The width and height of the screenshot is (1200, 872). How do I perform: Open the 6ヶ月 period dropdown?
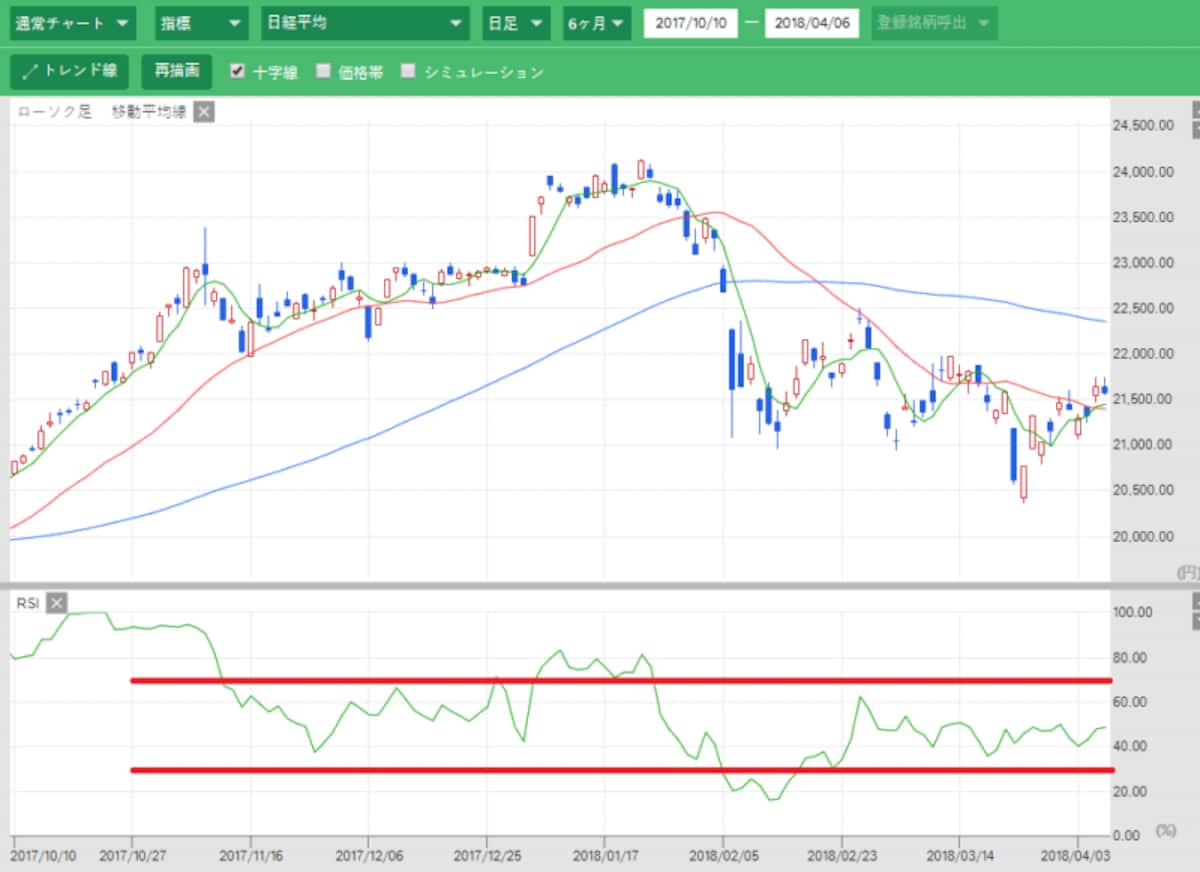pyautogui.click(x=596, y=23)
